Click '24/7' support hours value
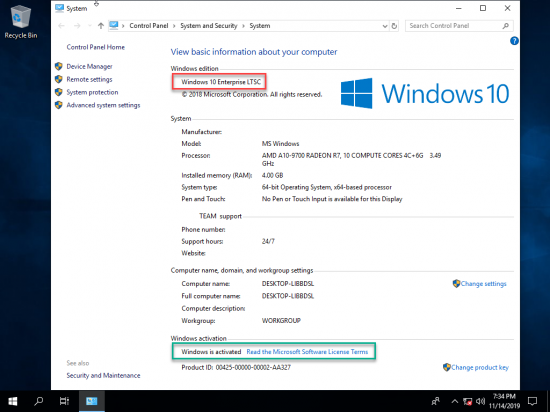The height and width of the screenshot is (412, 550). point(268,241)
